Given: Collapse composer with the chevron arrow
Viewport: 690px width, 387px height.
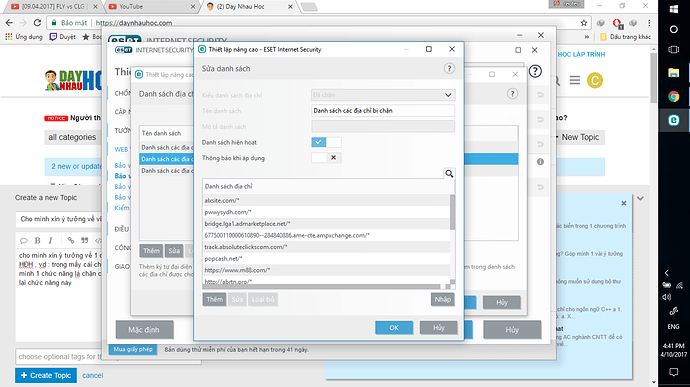Looking at the screenshot, I should tap(640, 199).
